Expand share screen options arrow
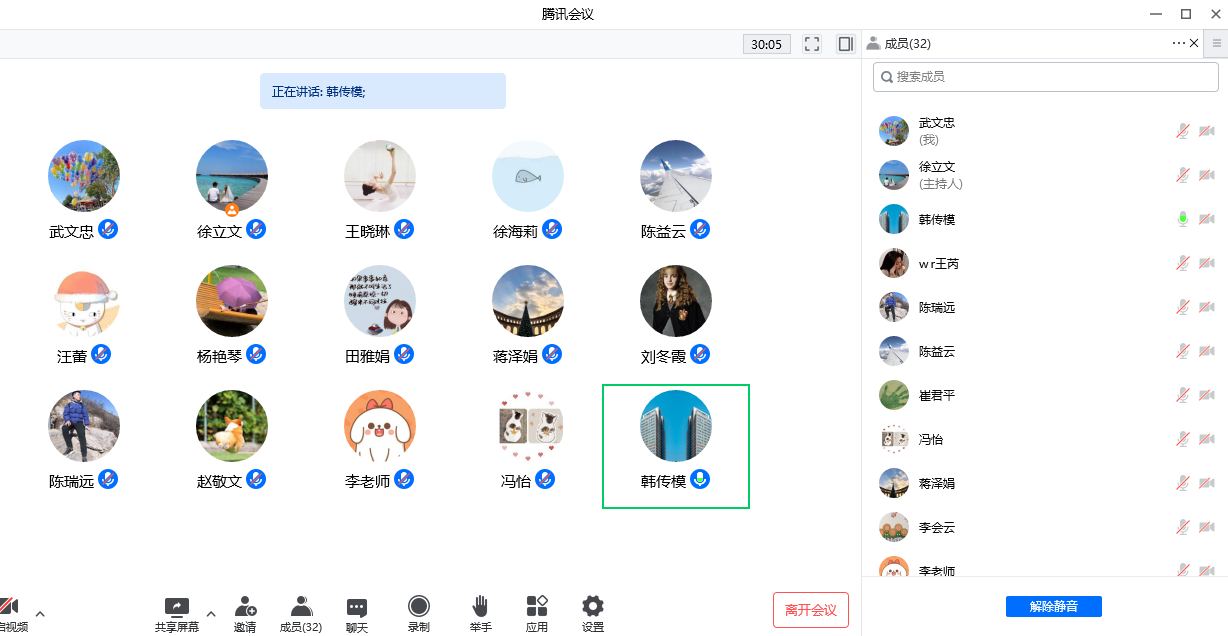 pyautogui.click(x=210, y=614)
